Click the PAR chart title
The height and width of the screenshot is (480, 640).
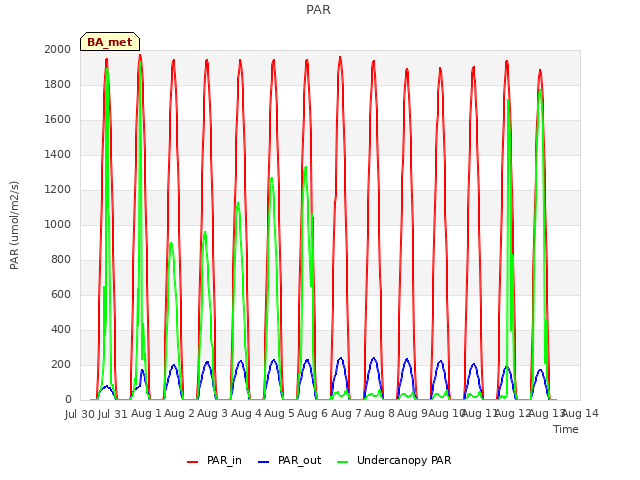coord(318,9)
